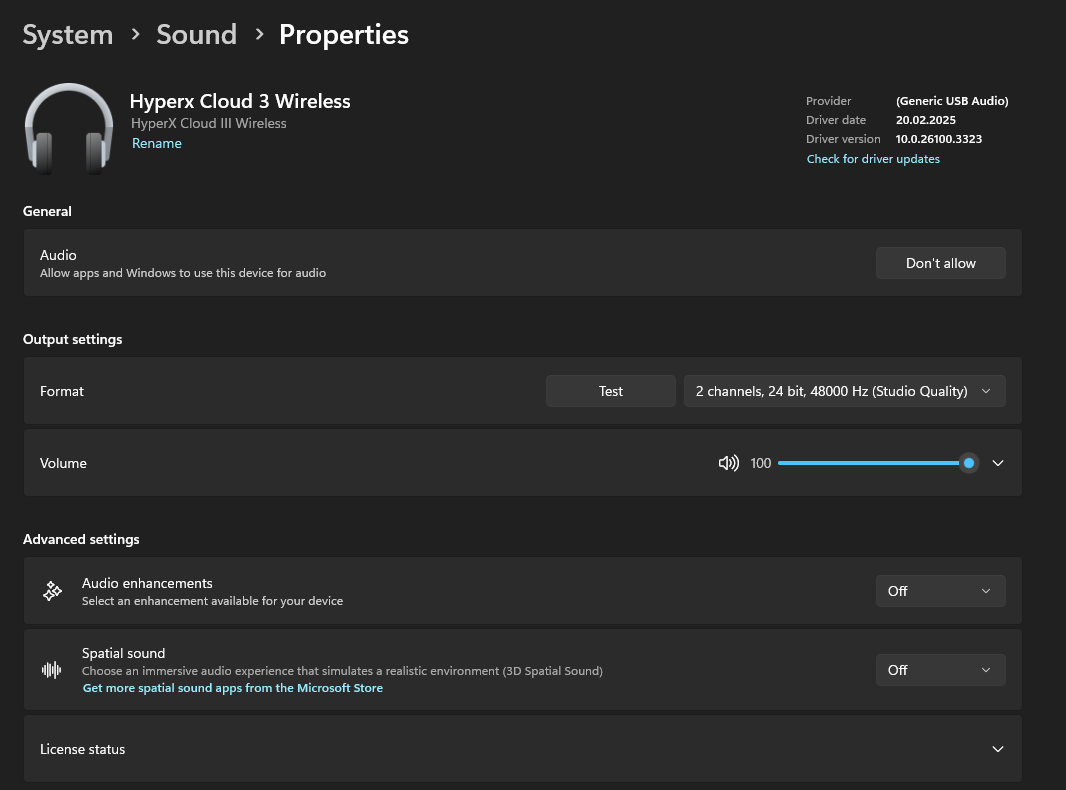
Task: Expand the Volume row chevron
Action: [x=997, y=463]
